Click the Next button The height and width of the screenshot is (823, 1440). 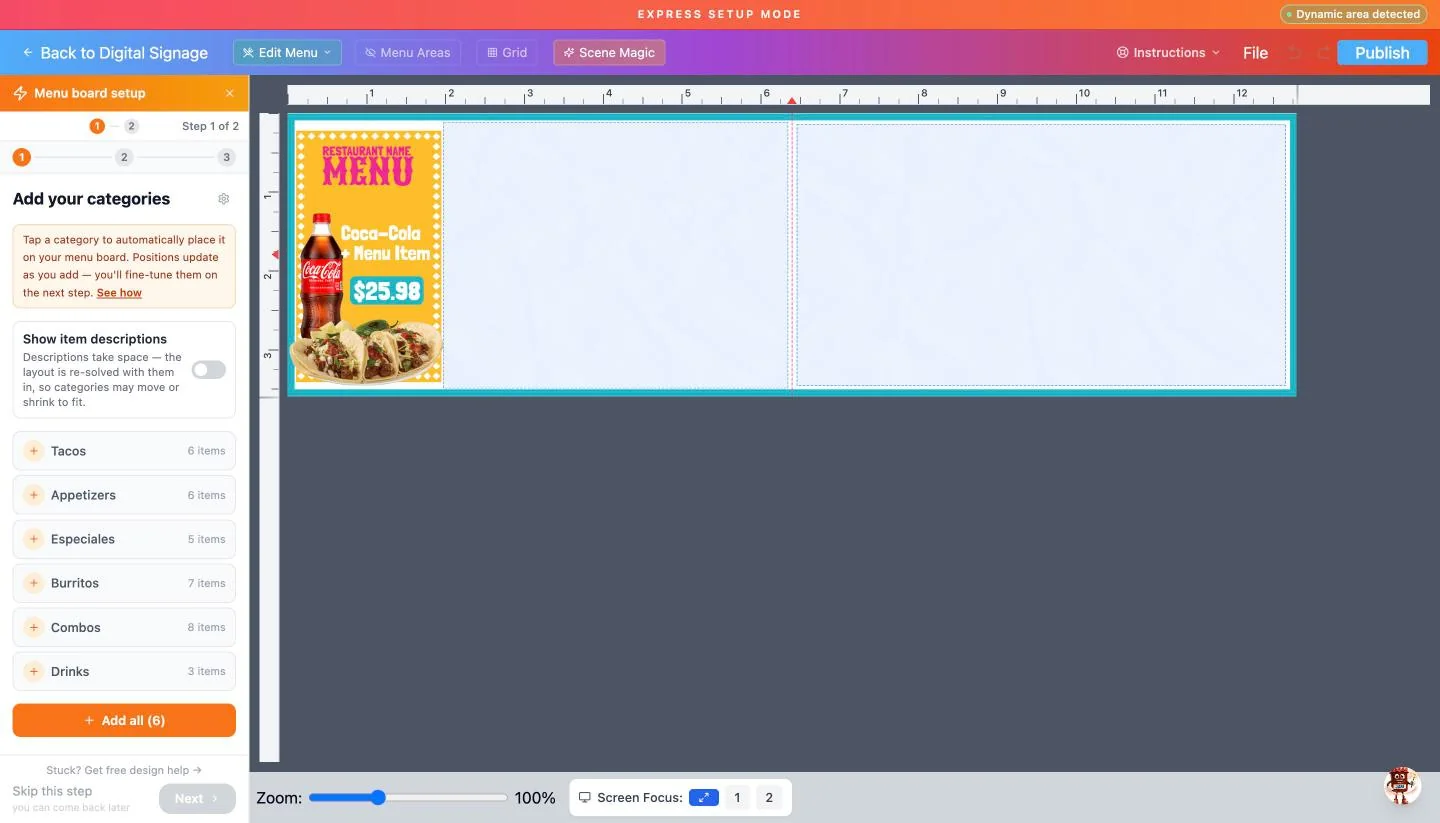[197, 799]
